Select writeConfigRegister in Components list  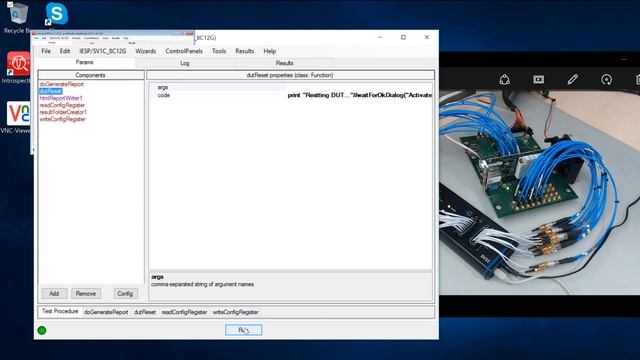coord(62,119)
